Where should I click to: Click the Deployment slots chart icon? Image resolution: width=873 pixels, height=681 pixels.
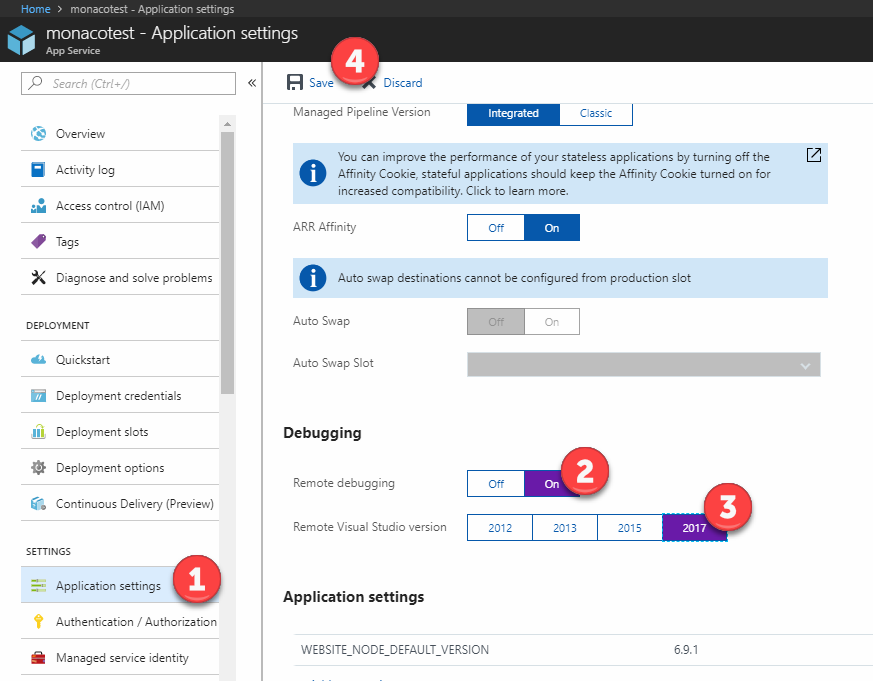[x=38, y=432]
